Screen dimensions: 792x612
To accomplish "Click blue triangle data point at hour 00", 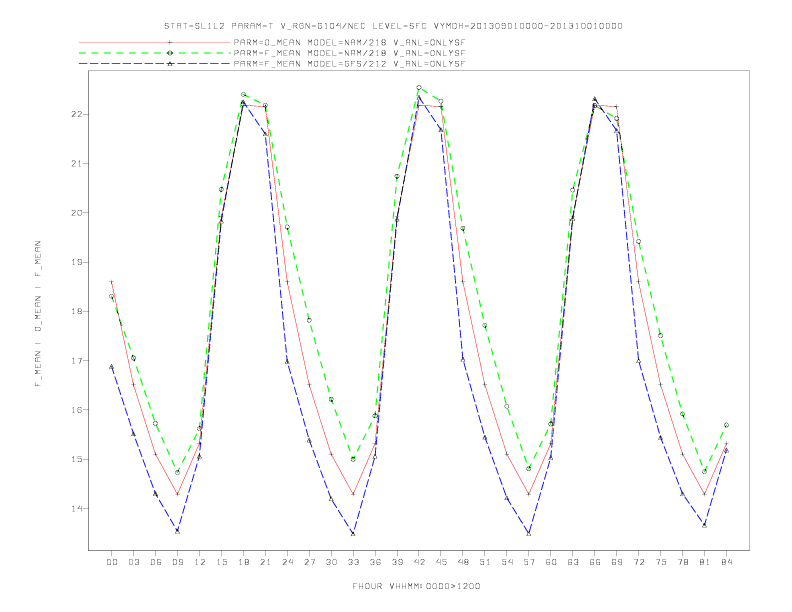I will tap(112, 367).
